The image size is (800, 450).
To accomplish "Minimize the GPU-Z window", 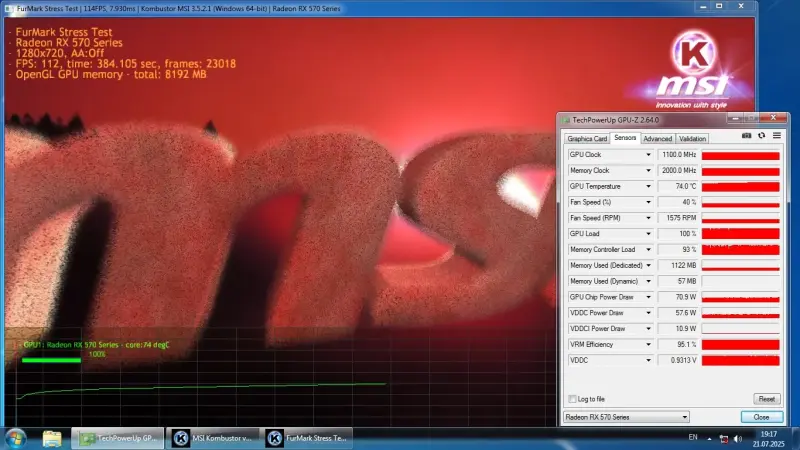I will (735, 118).
